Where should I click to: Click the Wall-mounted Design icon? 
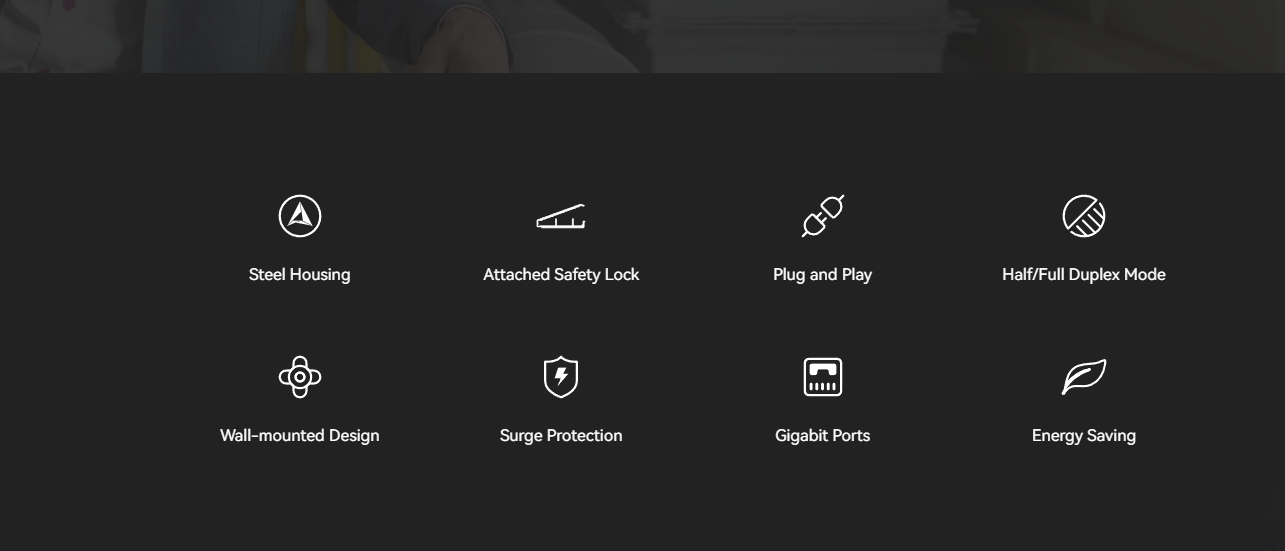[300, 377]
